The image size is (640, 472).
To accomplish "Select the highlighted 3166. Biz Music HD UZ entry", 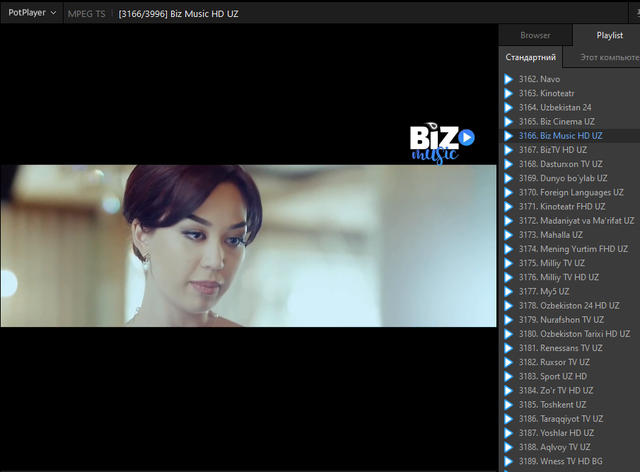I will point(570,136).
